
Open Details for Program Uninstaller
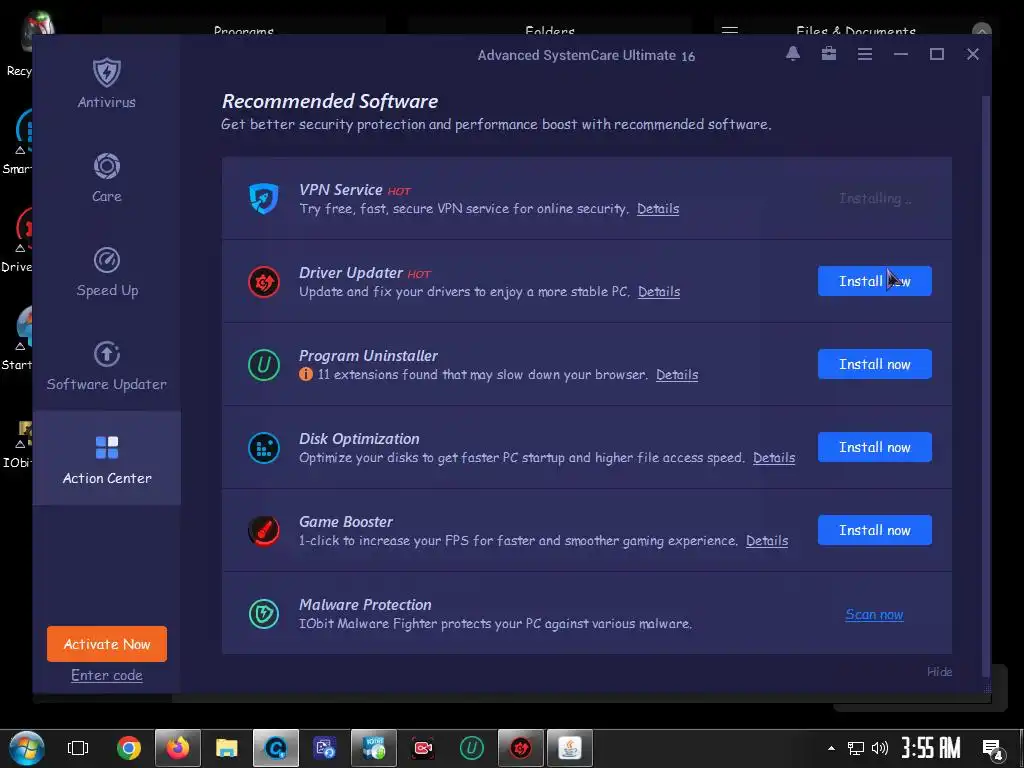click(677, 374)
